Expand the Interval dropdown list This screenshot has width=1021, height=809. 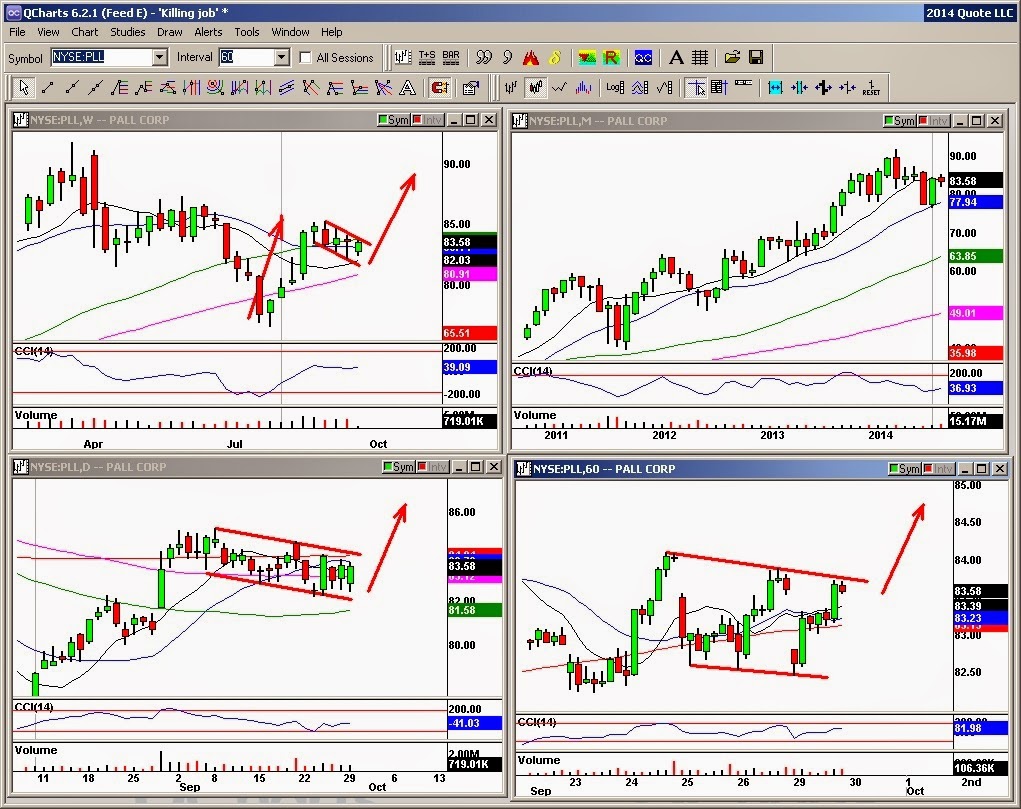281,57
